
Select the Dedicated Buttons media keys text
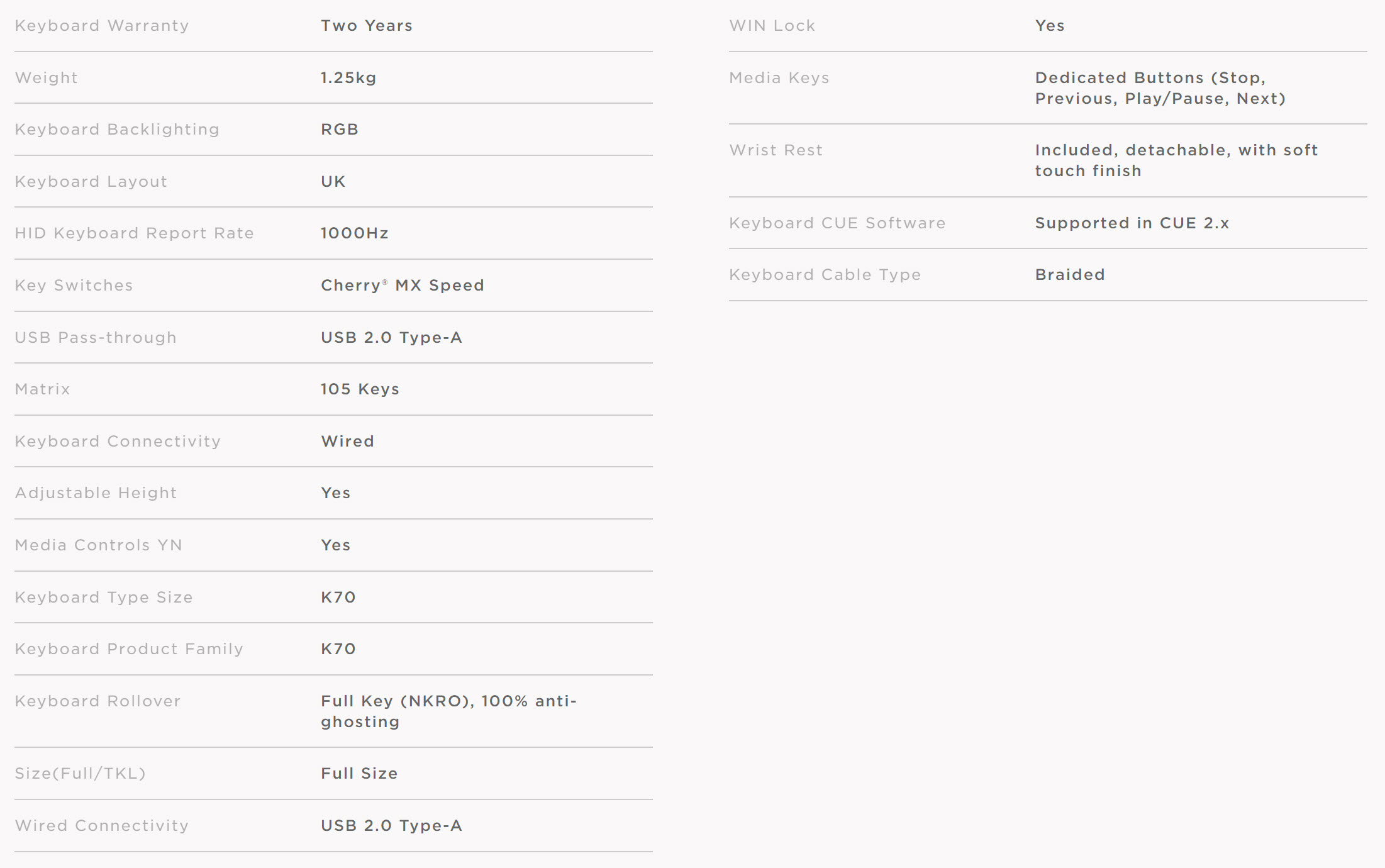click(x=1160, y=88)
